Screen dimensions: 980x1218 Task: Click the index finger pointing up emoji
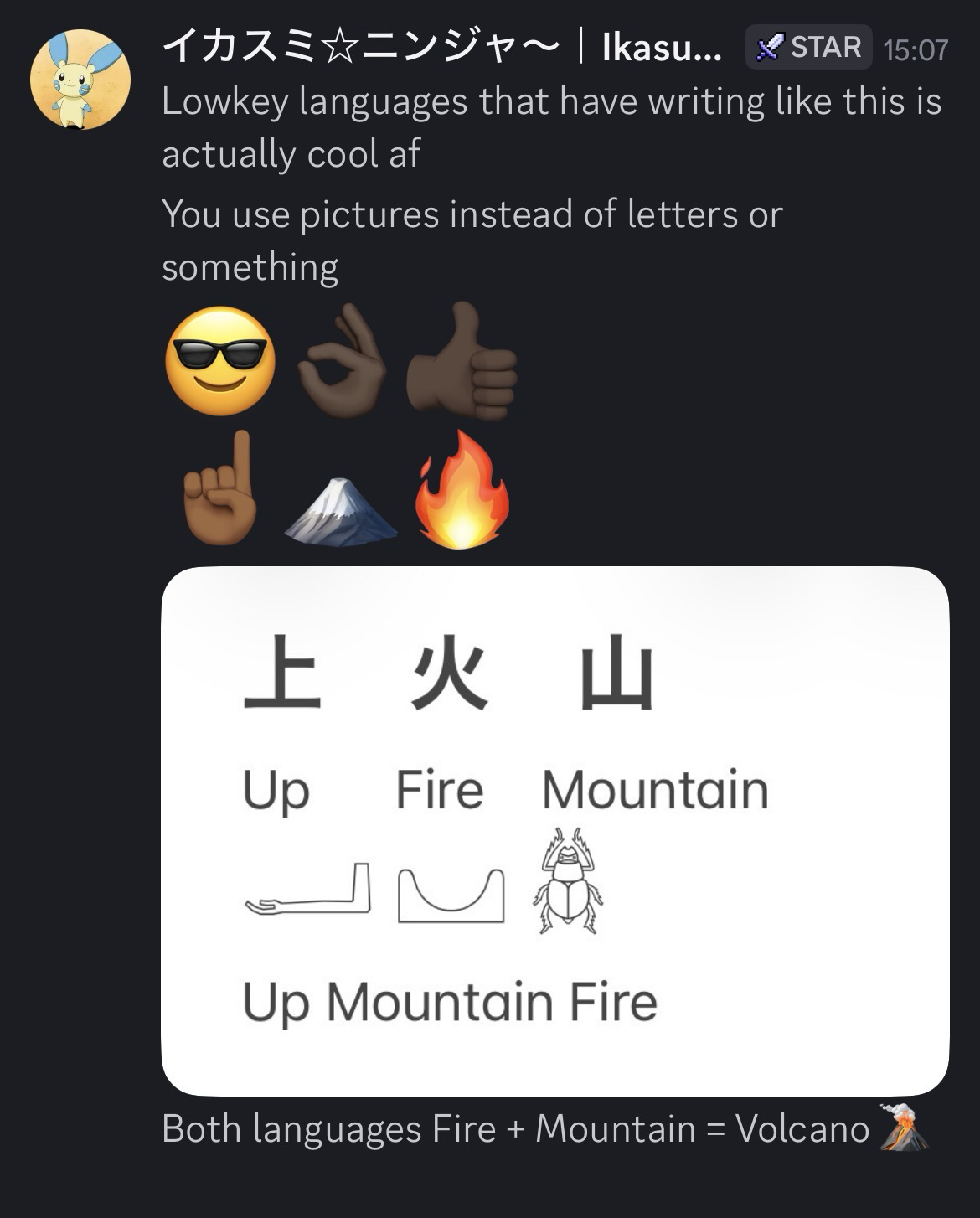221,488
